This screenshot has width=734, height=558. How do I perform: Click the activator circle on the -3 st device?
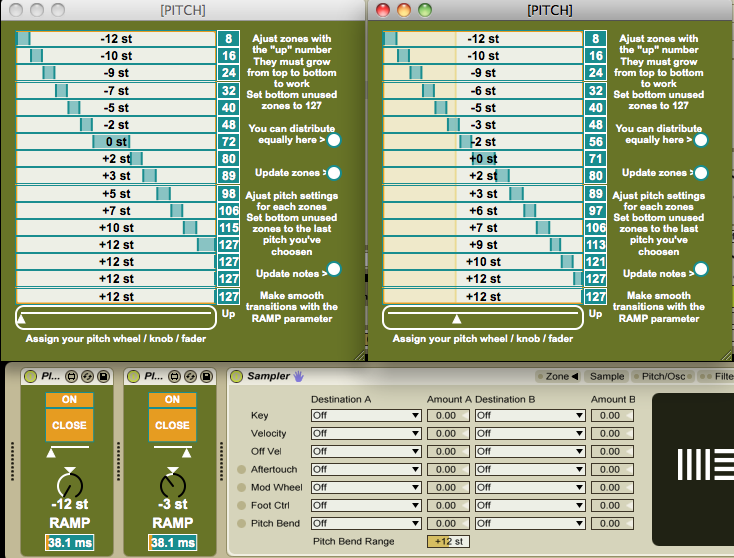[x=132, y=377]
